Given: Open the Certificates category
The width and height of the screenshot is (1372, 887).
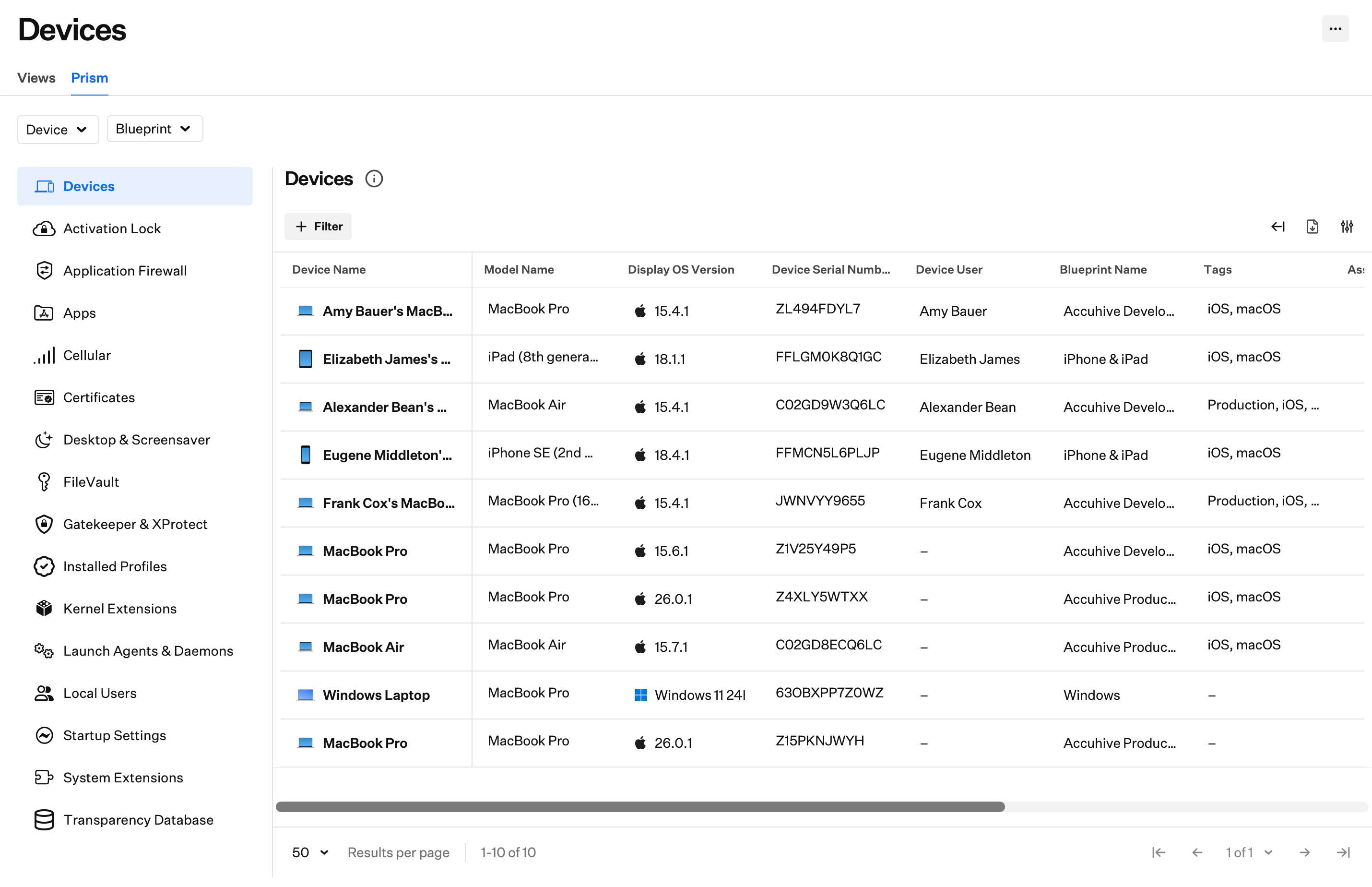Looking at the screenshot, I should pos(135,397).
